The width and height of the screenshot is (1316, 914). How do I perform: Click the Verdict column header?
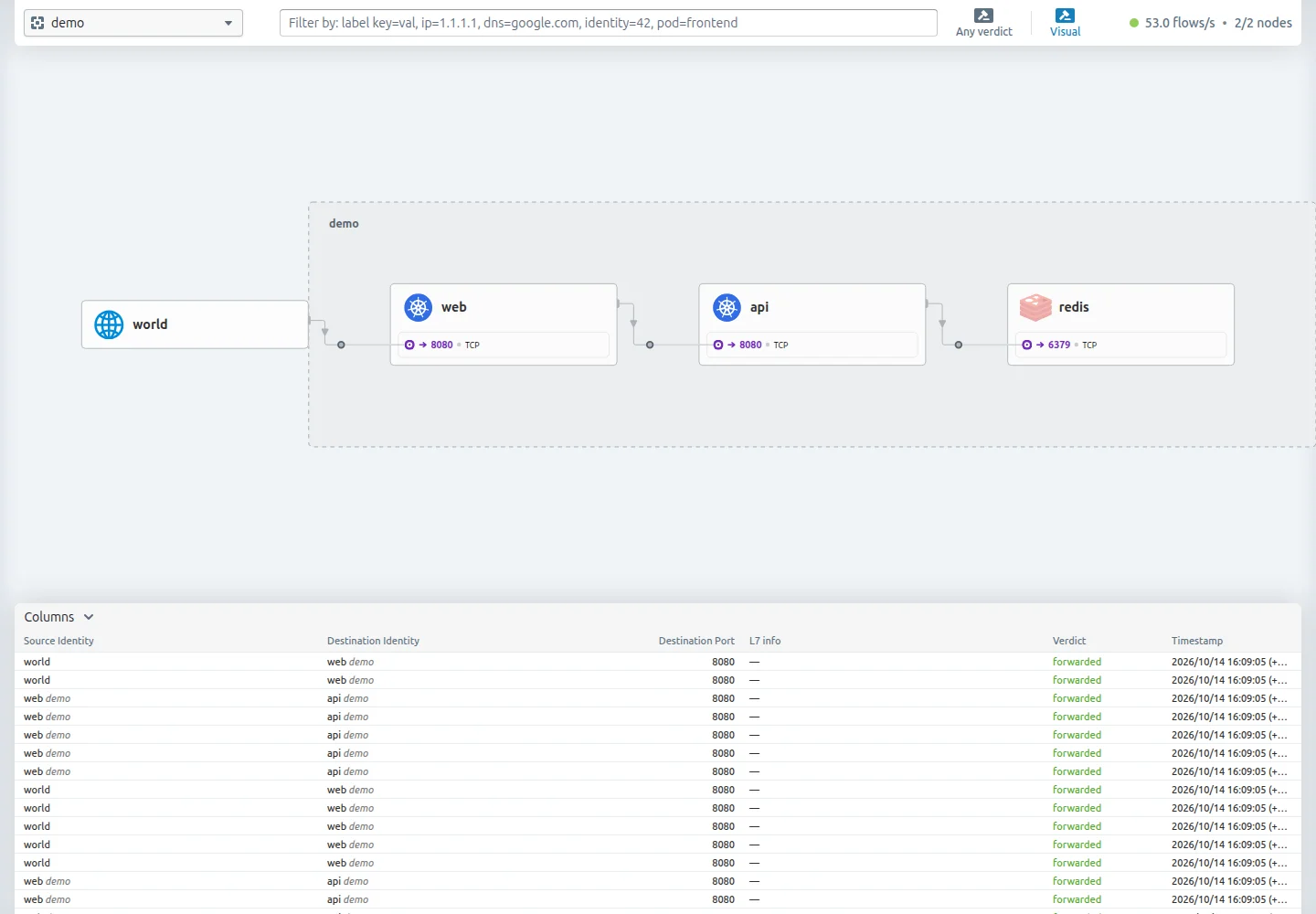pos(1069,641)
